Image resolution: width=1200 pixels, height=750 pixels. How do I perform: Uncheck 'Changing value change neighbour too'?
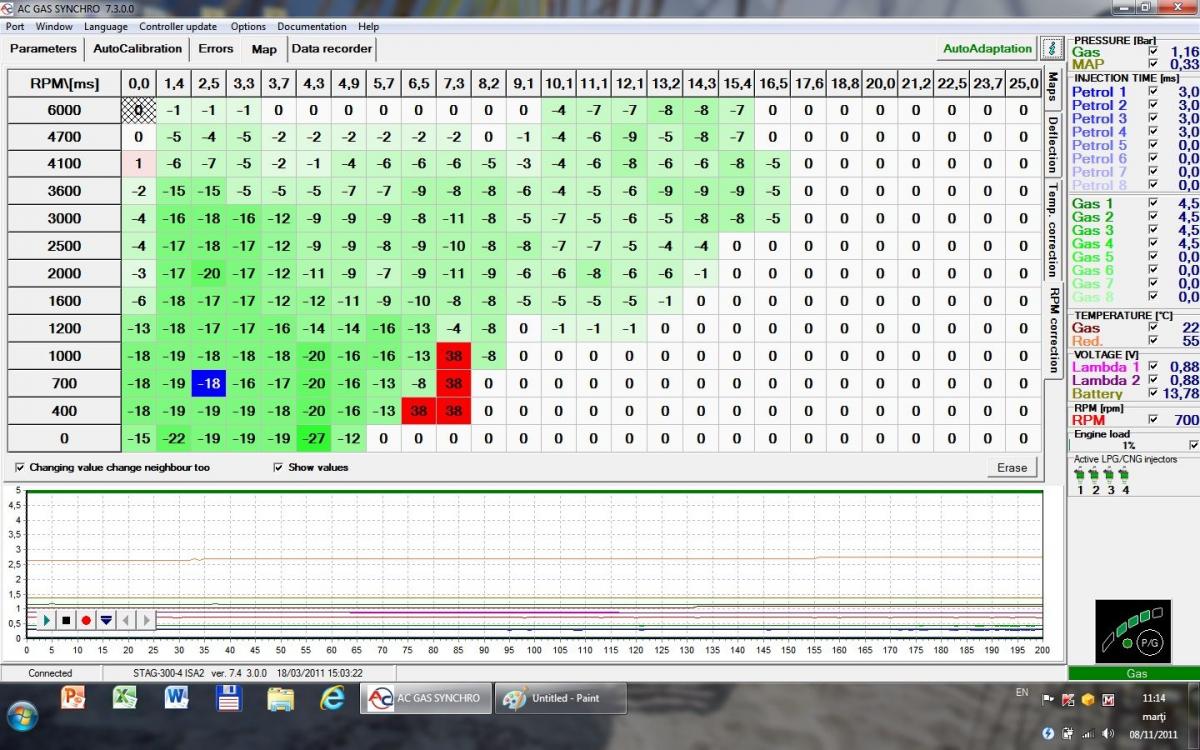[21, 467]
